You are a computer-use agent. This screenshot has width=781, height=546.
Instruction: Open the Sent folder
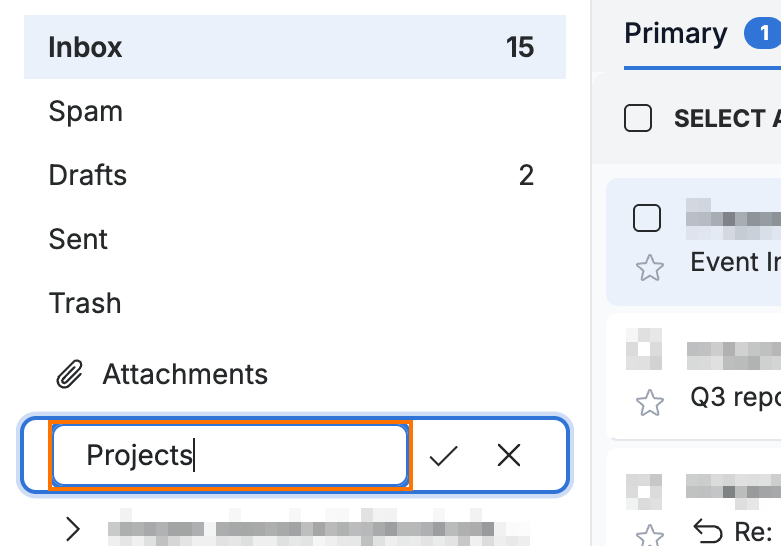click(295, 239)
